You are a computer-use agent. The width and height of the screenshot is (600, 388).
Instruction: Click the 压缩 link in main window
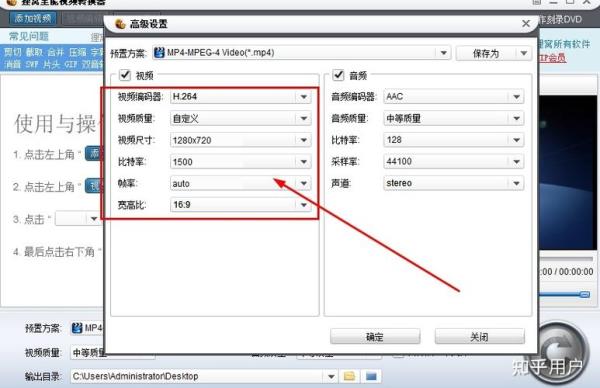click(78, 52)
